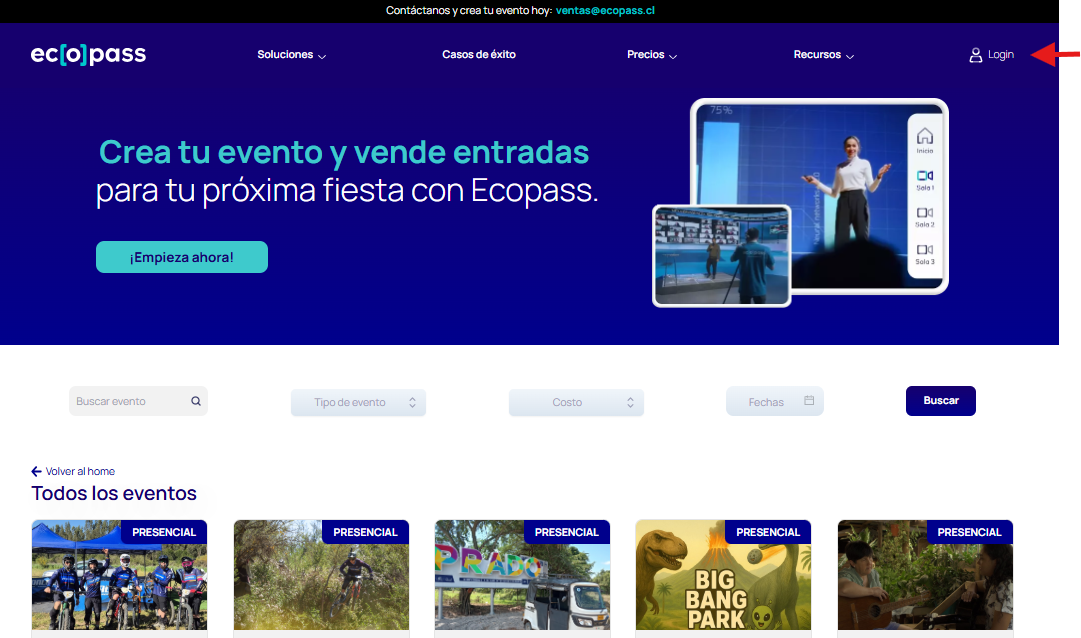Viewport: 1081px width, 638px height.
Task: Click the Buscar button
Action: (x=941, y=401)
